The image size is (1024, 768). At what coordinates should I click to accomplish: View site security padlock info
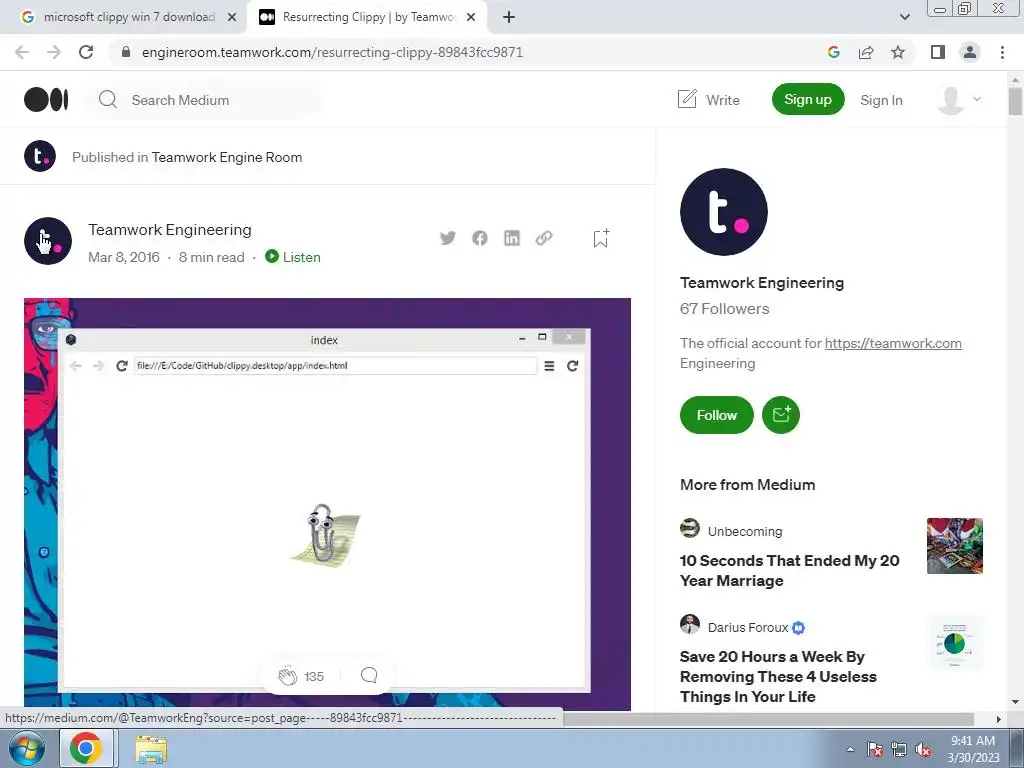[126, 52]
